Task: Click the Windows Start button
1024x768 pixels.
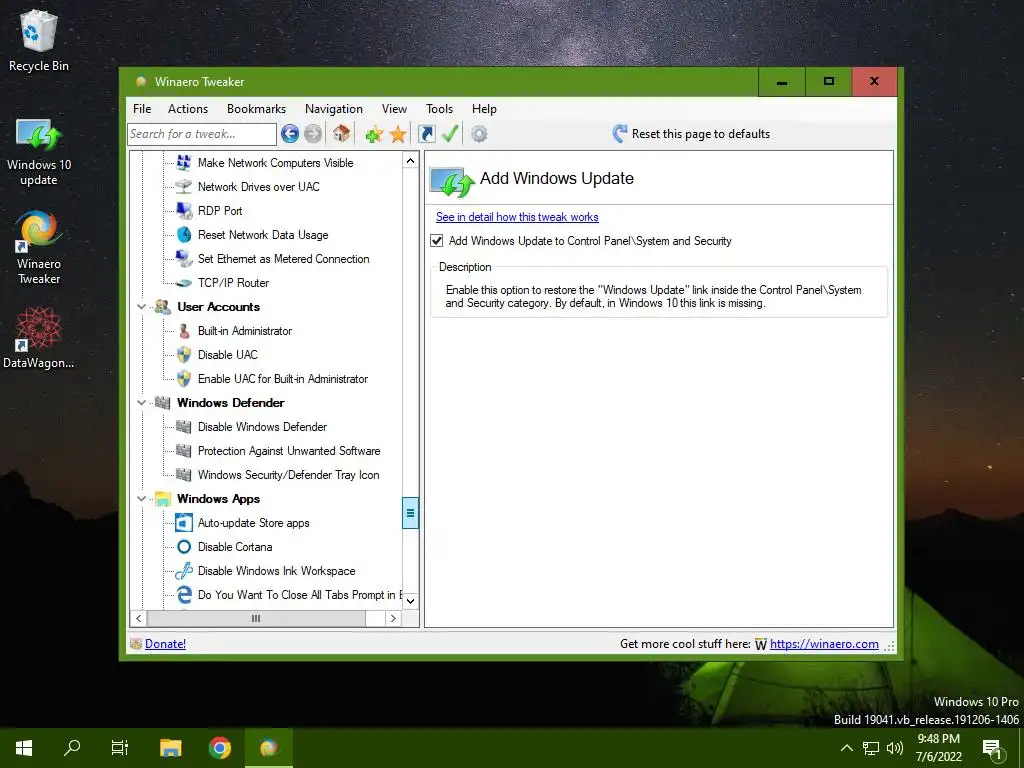Action: [x=24, y=748]
